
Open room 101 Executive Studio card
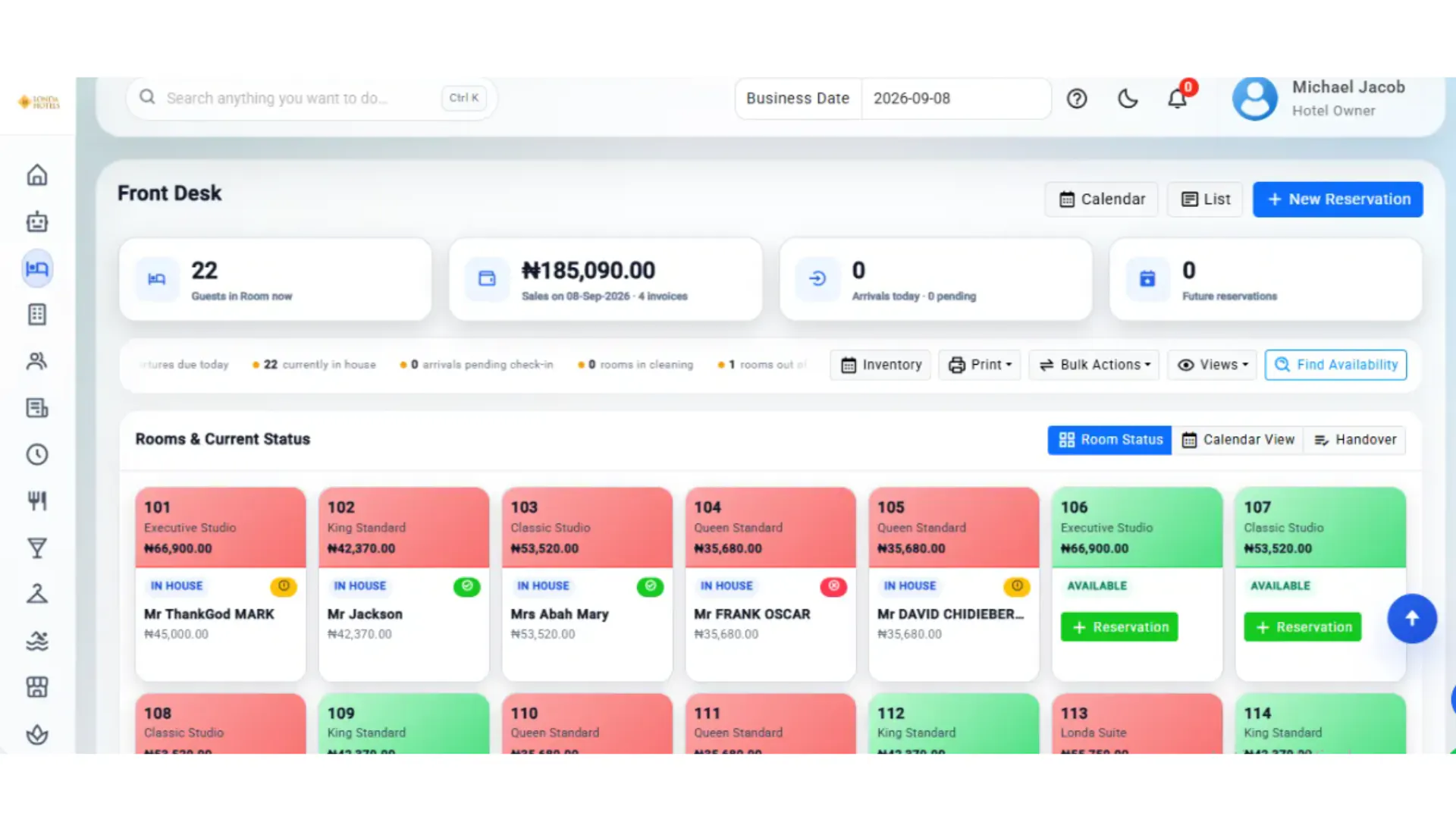tap(221, 584)
